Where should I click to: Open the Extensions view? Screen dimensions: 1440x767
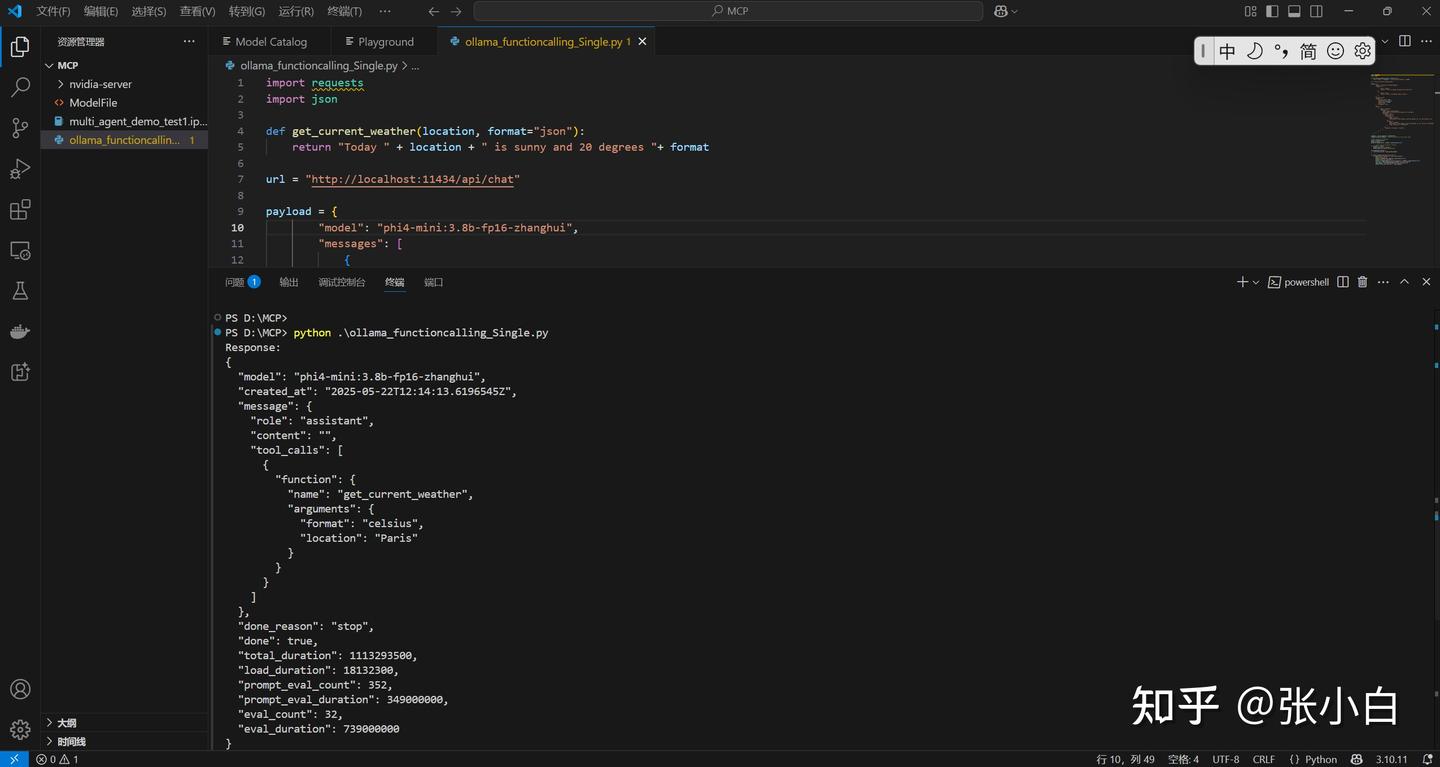click(x=20, y=210)
